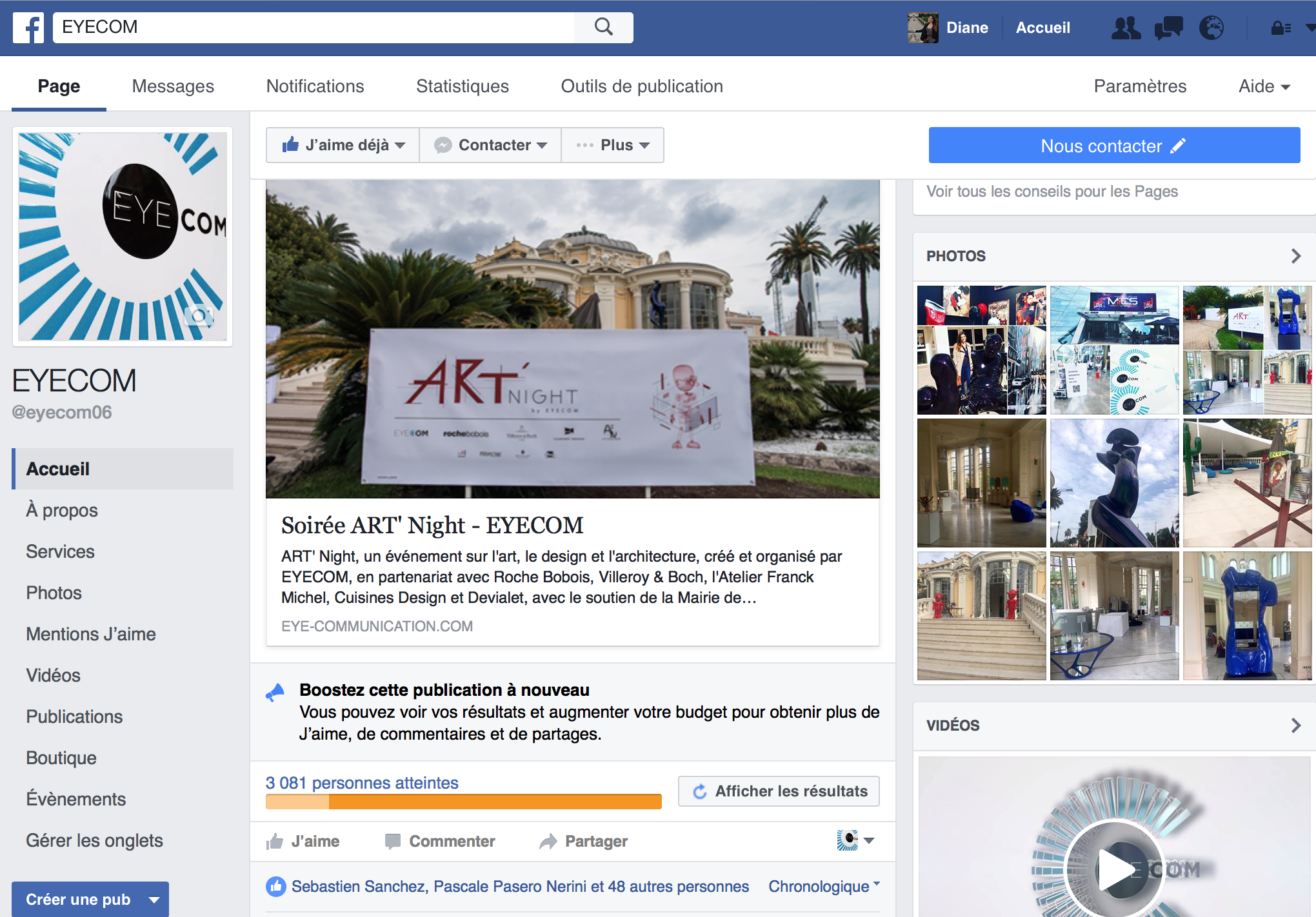Click Voir tous les conseils pour les Pages
This screenshot has width=1316, height=917.
pos(1052,192)
